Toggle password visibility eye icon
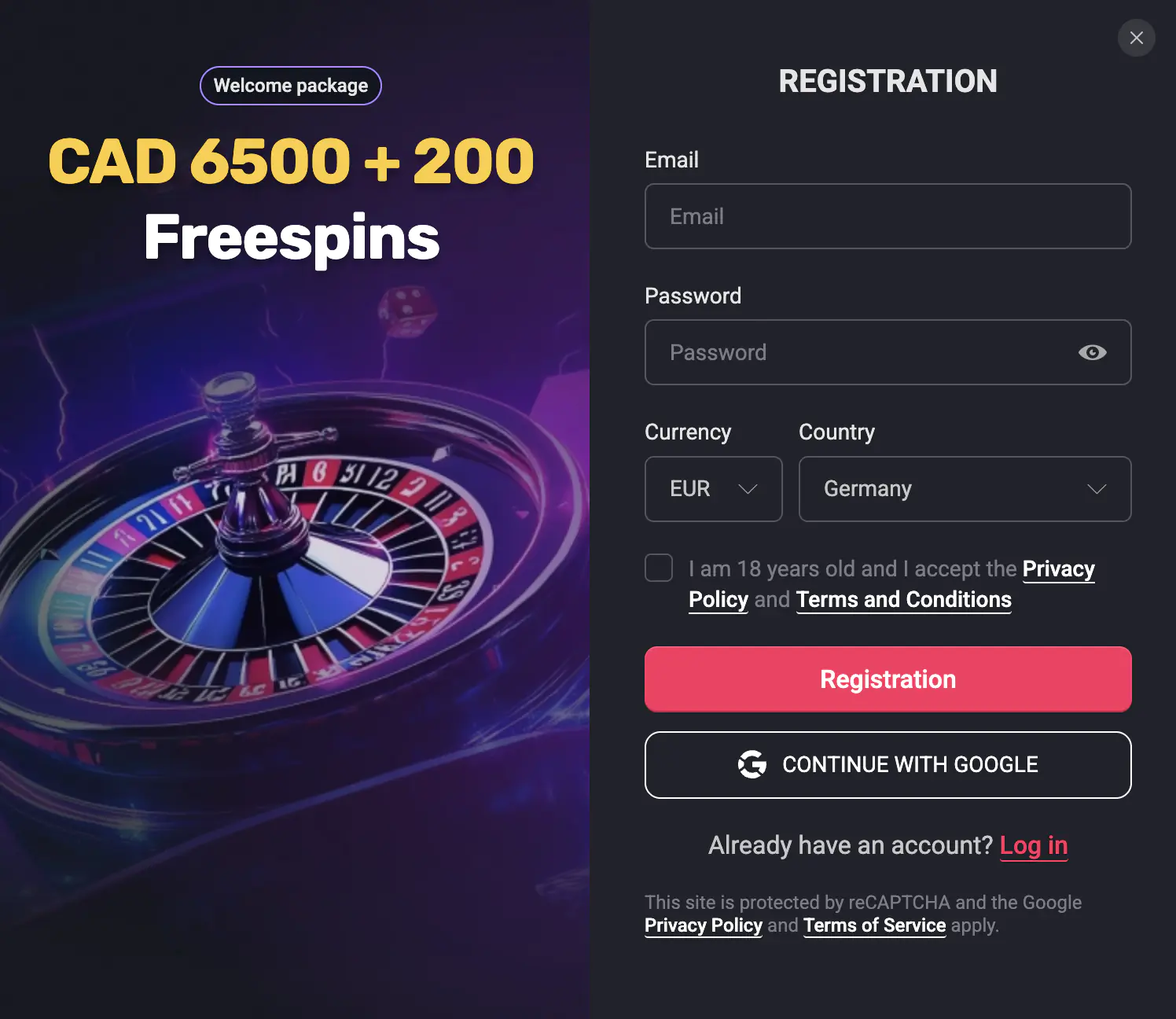This screenshot has height=1019, width=1176. 1092,352
